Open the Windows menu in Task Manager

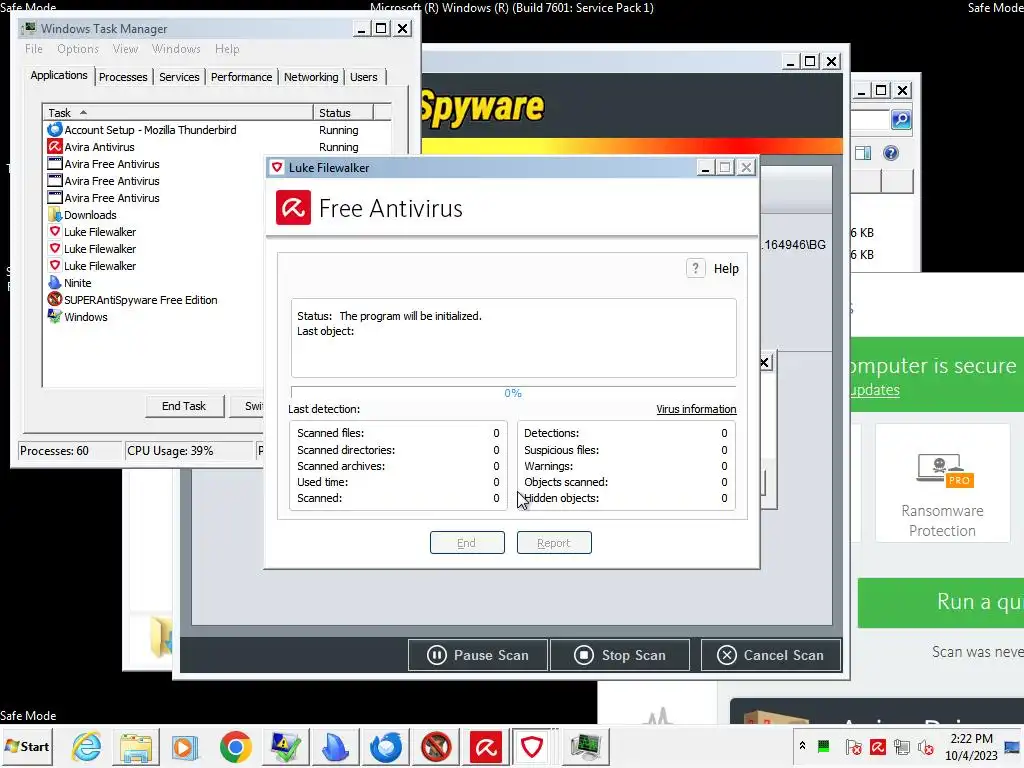click(176, 49)
